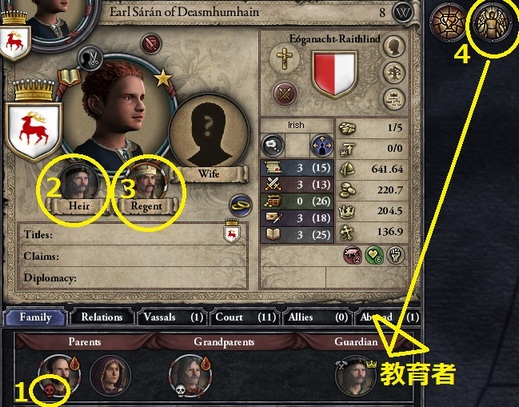This screenshot has width=519, height=407.
Task: Select the Court tab
Action: 245,317
